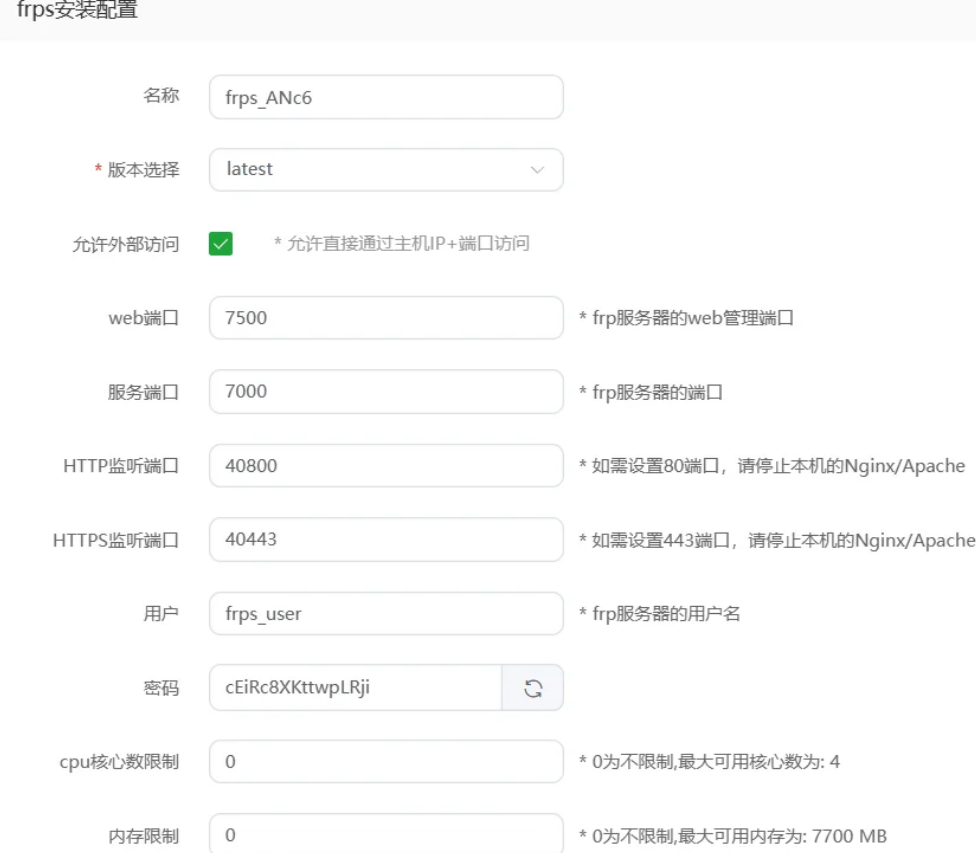Click the 内存限制 input field

point(385,835)
